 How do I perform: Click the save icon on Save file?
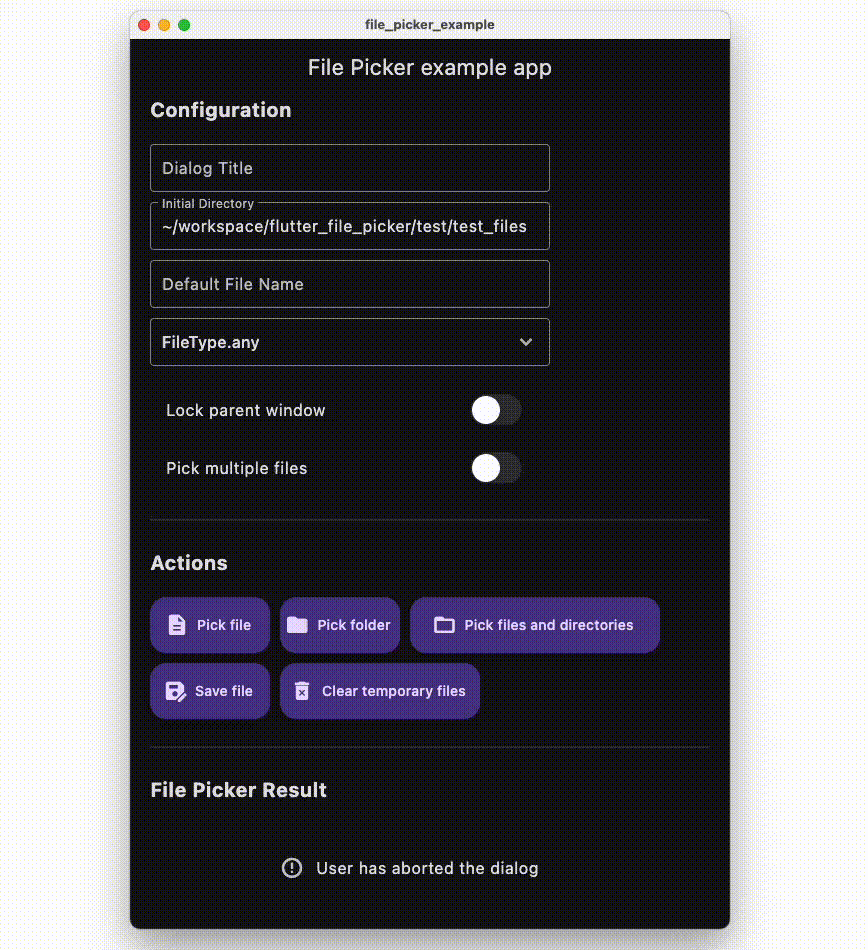point(176,691)
